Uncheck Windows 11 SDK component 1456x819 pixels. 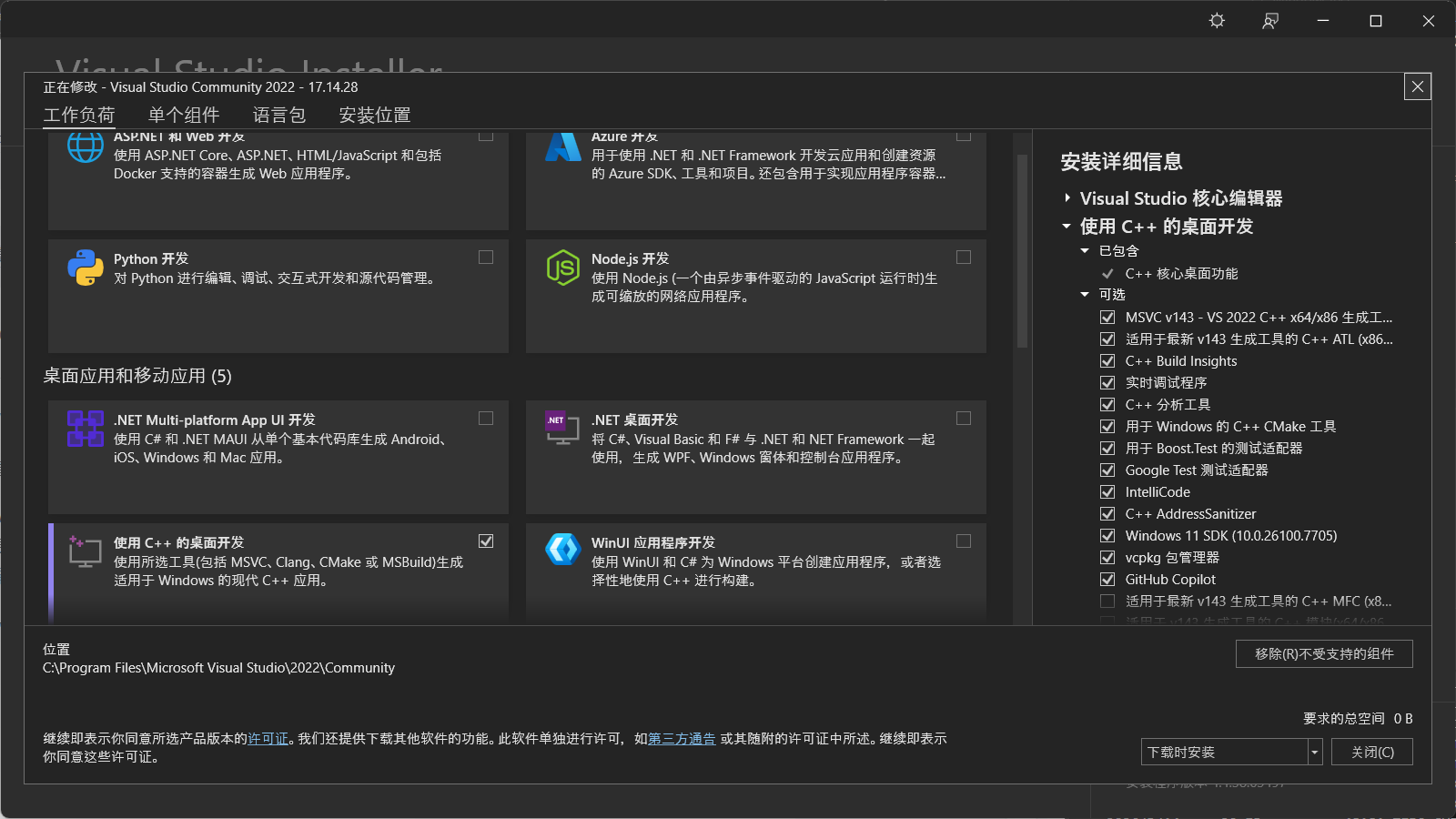click(1107, 536)
